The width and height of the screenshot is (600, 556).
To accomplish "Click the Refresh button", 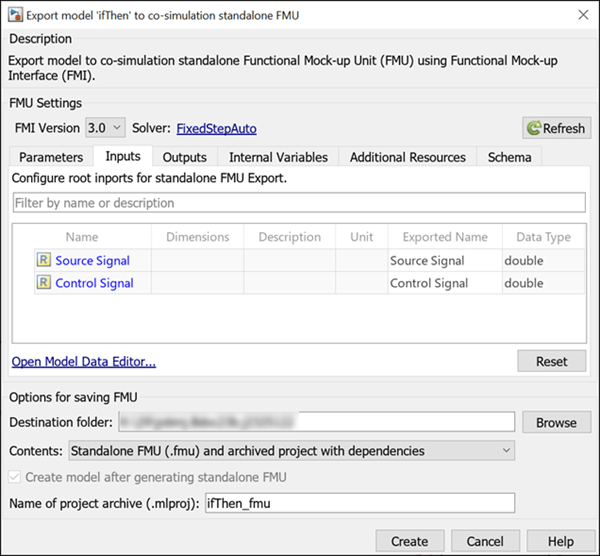I will pos(556,128).
